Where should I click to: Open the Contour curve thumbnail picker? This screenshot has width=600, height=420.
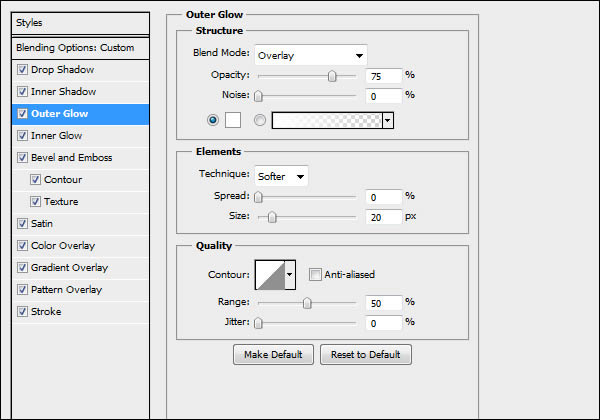click(x=270, y=273)
